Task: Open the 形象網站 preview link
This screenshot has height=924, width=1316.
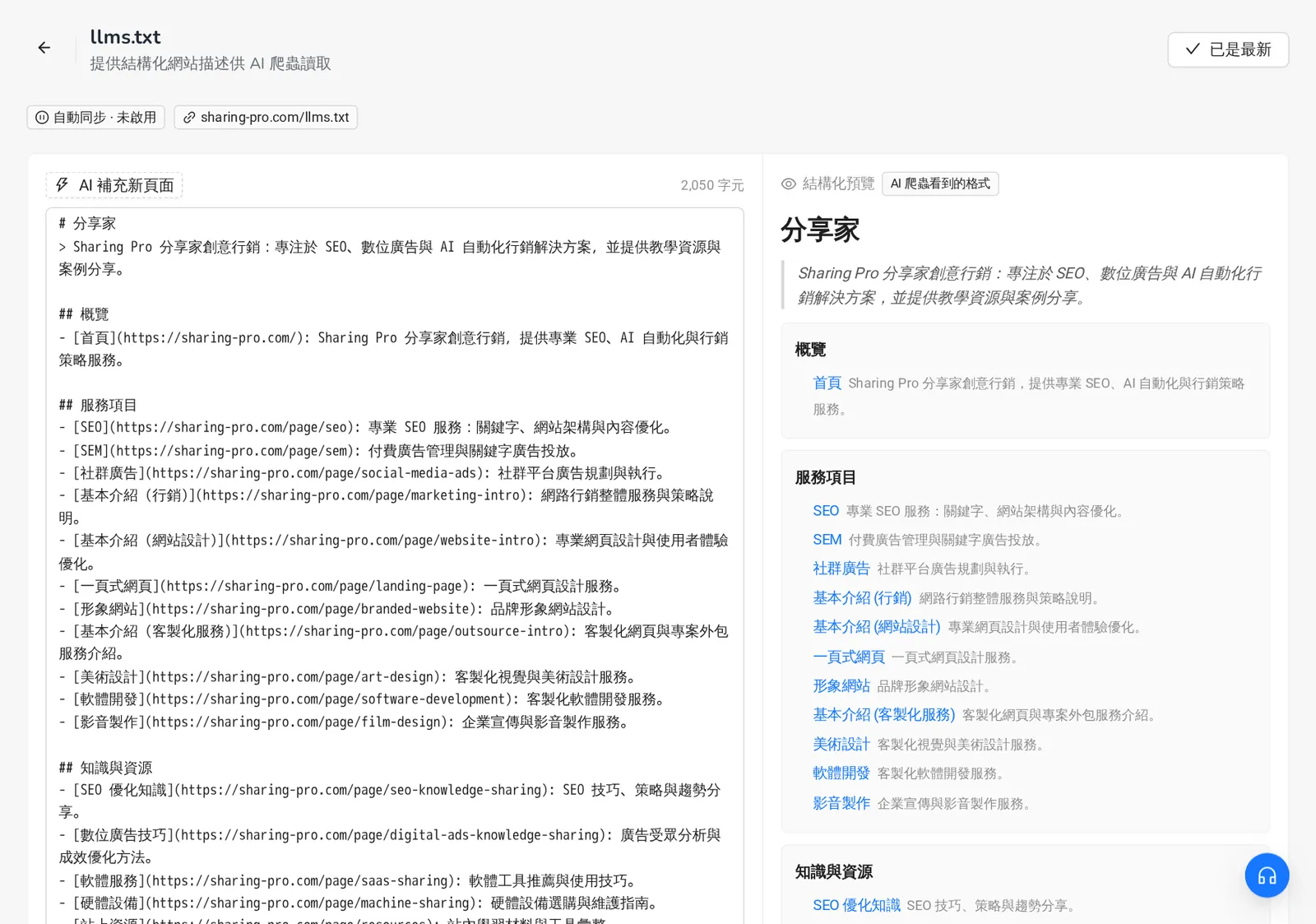Action: pyautogui.click(x=841, y=686)
